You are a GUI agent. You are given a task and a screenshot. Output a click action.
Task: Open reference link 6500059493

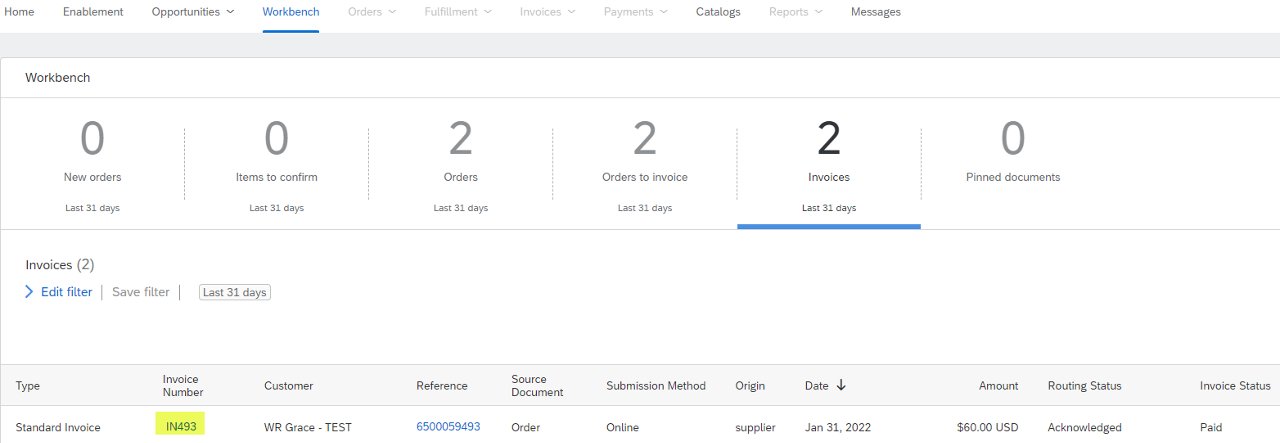pos(448,427)
